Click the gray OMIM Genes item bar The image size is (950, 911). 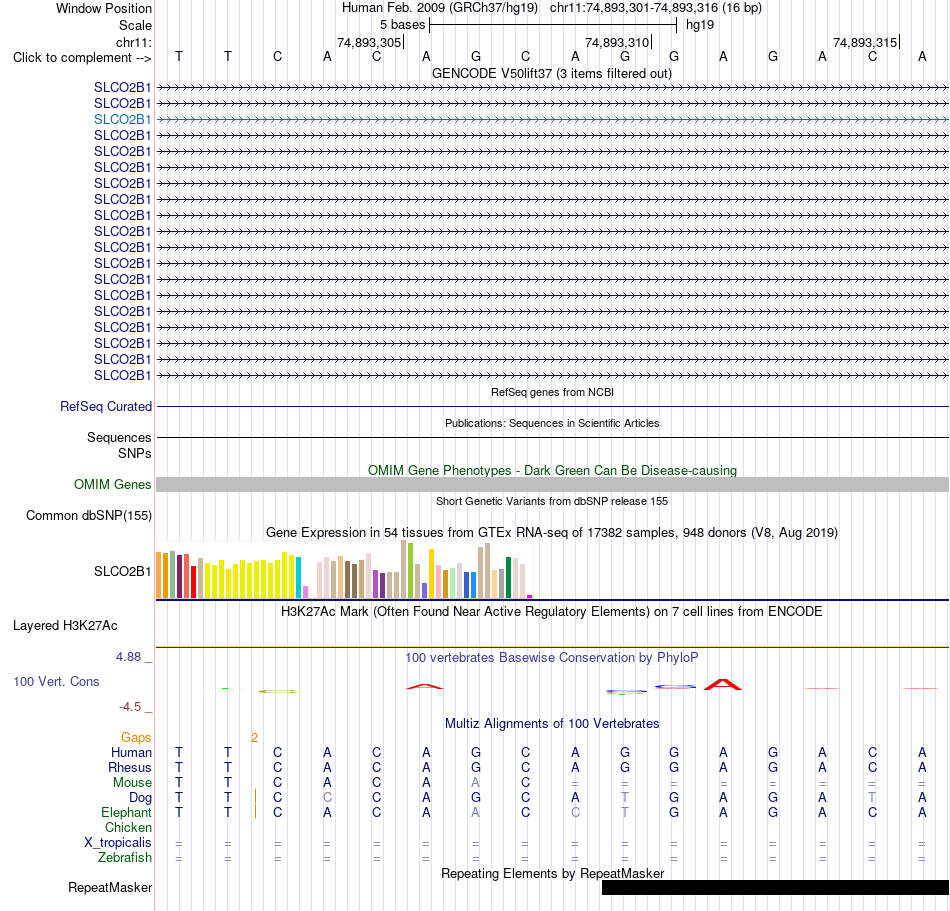pyautogui.click(x=552, y=485)
